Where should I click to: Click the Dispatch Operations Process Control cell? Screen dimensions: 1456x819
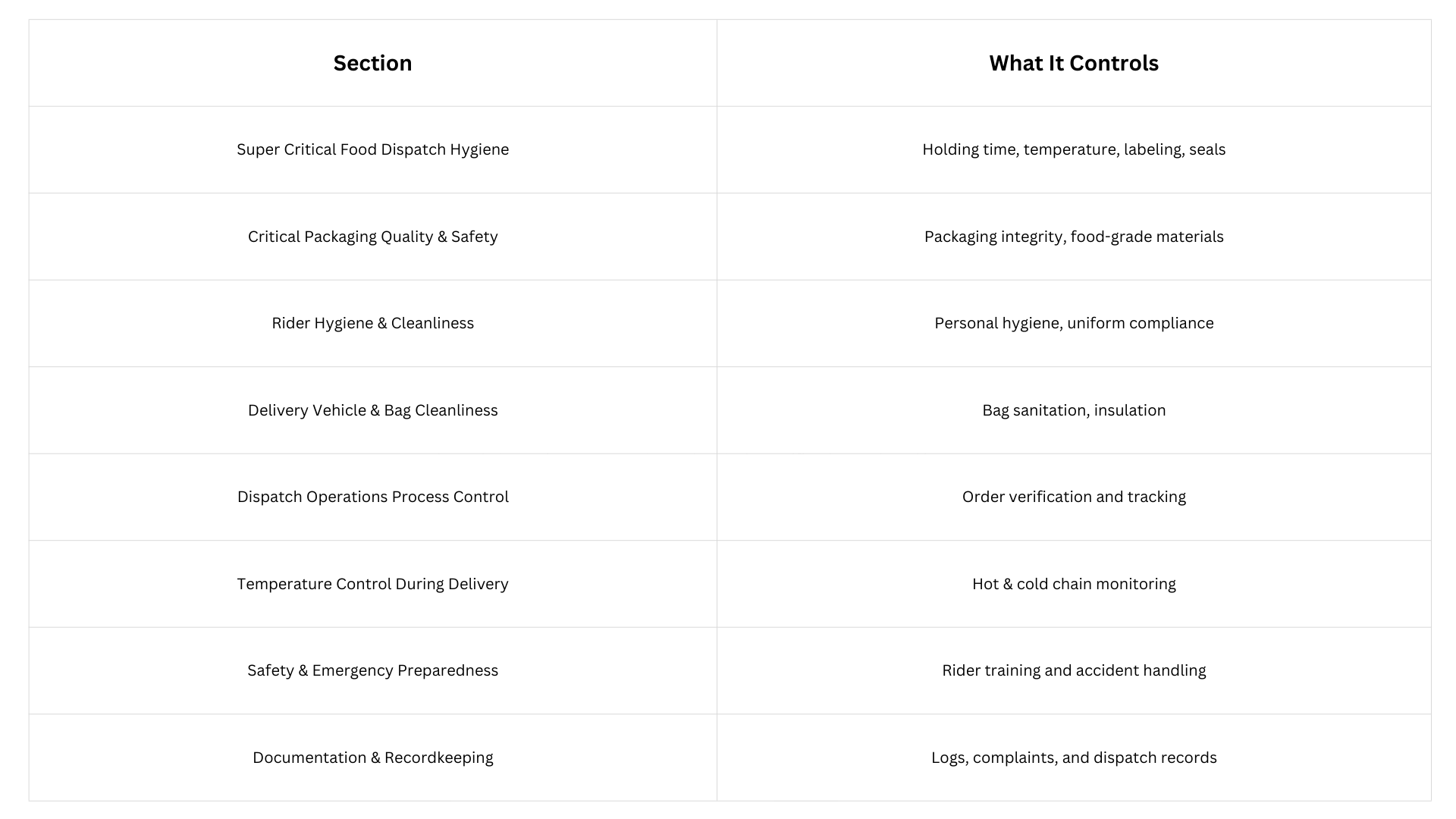(x=372, y=497)
